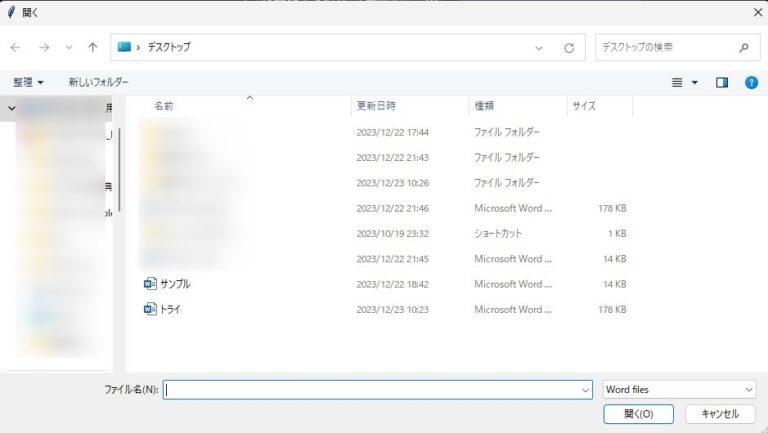Sort files by 更新日時 column header
The image size is (768, 433).
point(376,105)
